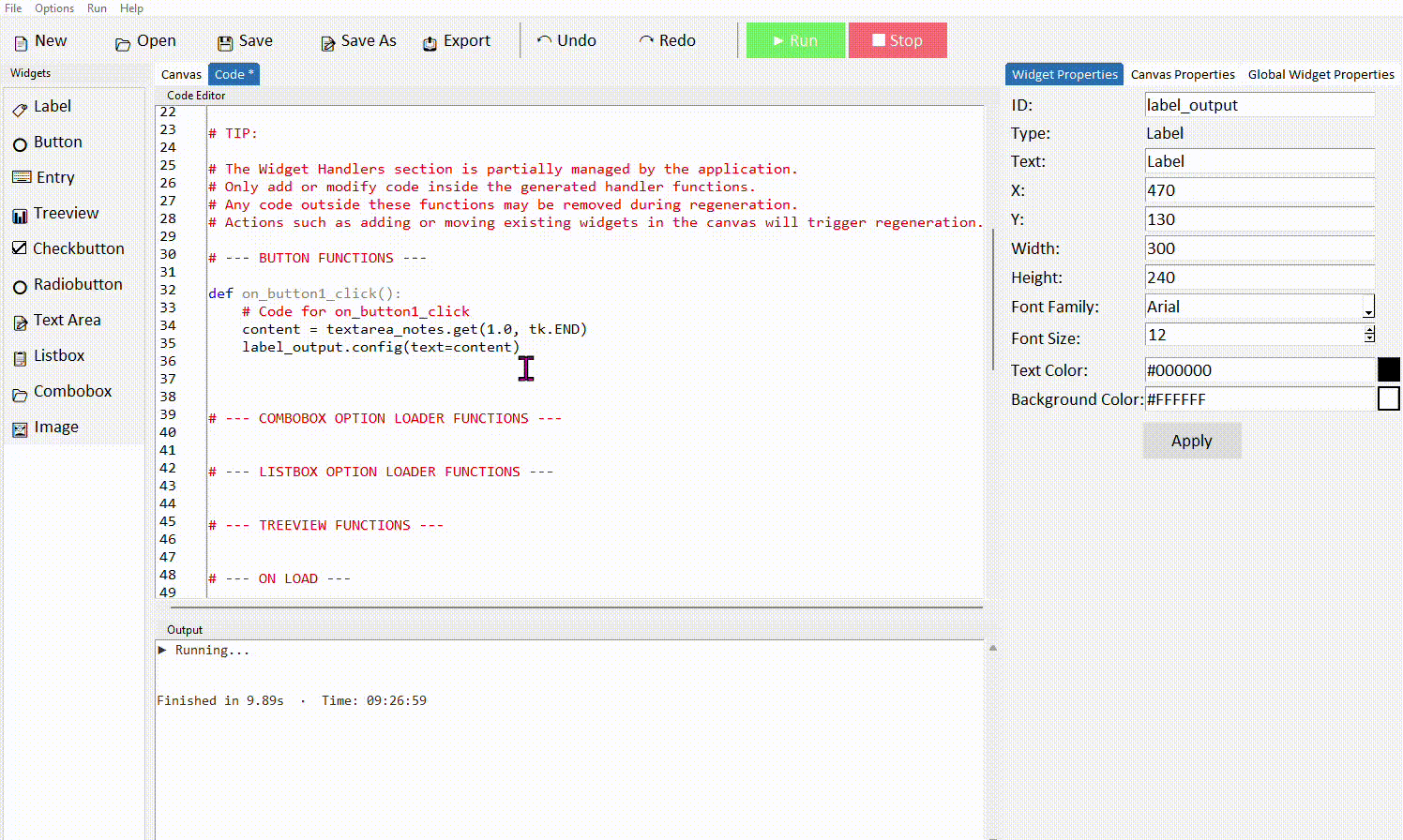
Task: Edit the widget ID field showing label_output
Action: coord(1259,104)
